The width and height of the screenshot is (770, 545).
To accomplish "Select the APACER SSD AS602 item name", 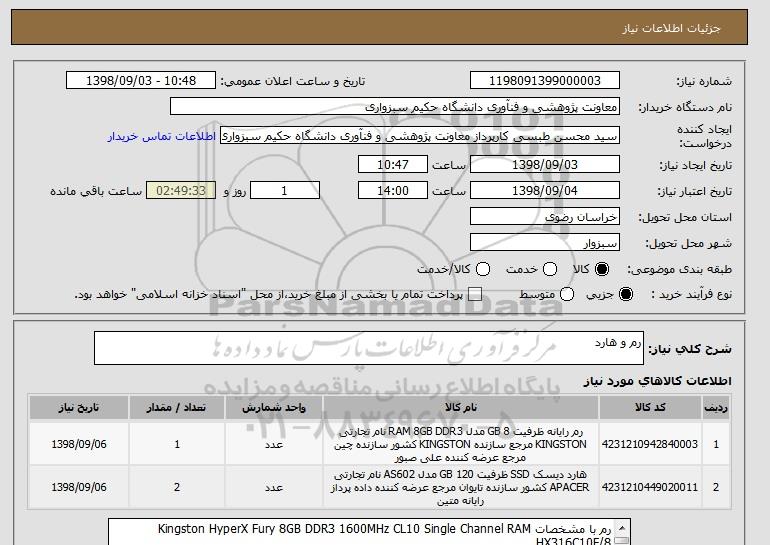I will pos(461,487).
